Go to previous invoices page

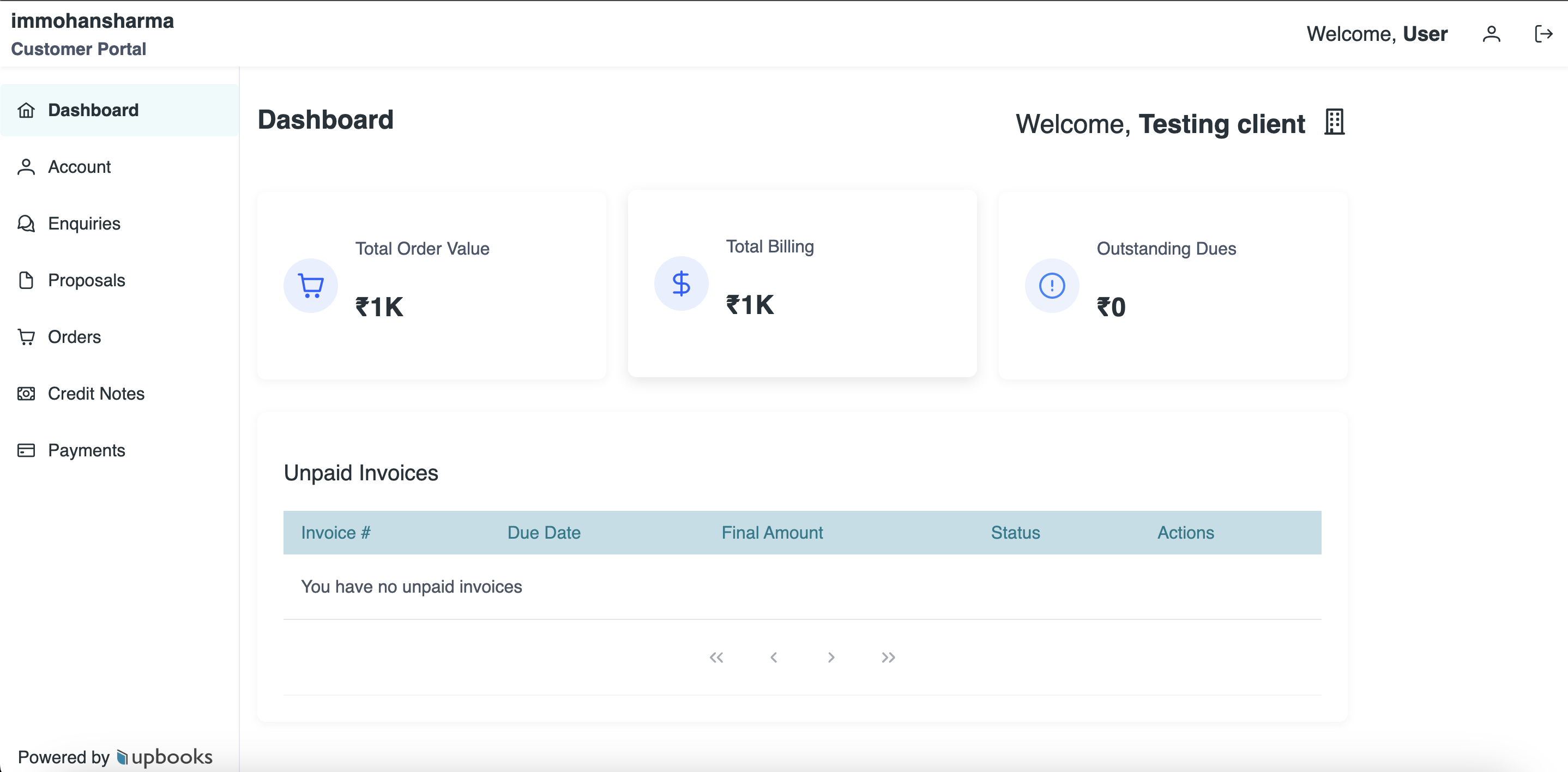[x=773, y=657]
